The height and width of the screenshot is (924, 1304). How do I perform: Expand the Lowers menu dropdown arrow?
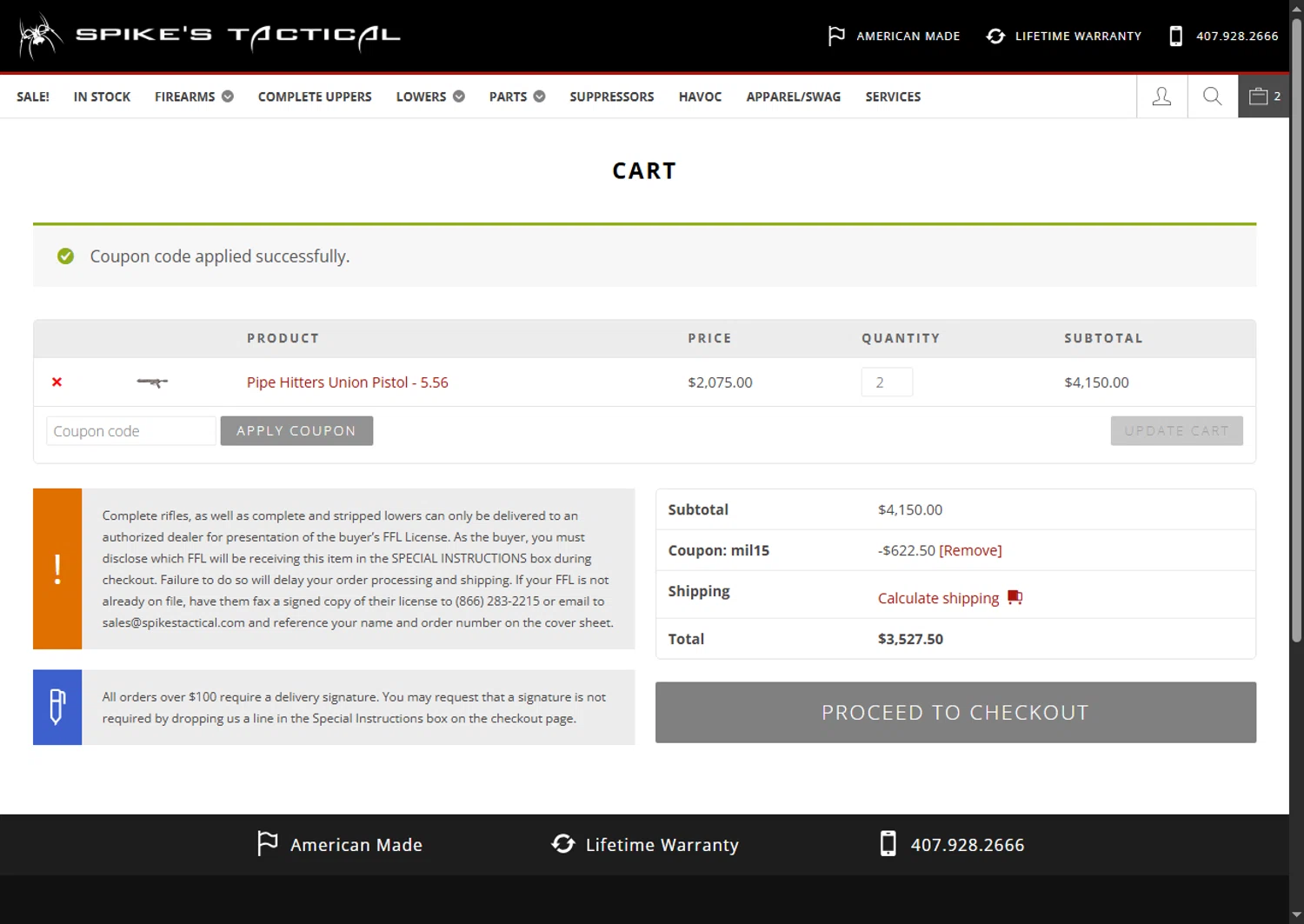[459, 96]
